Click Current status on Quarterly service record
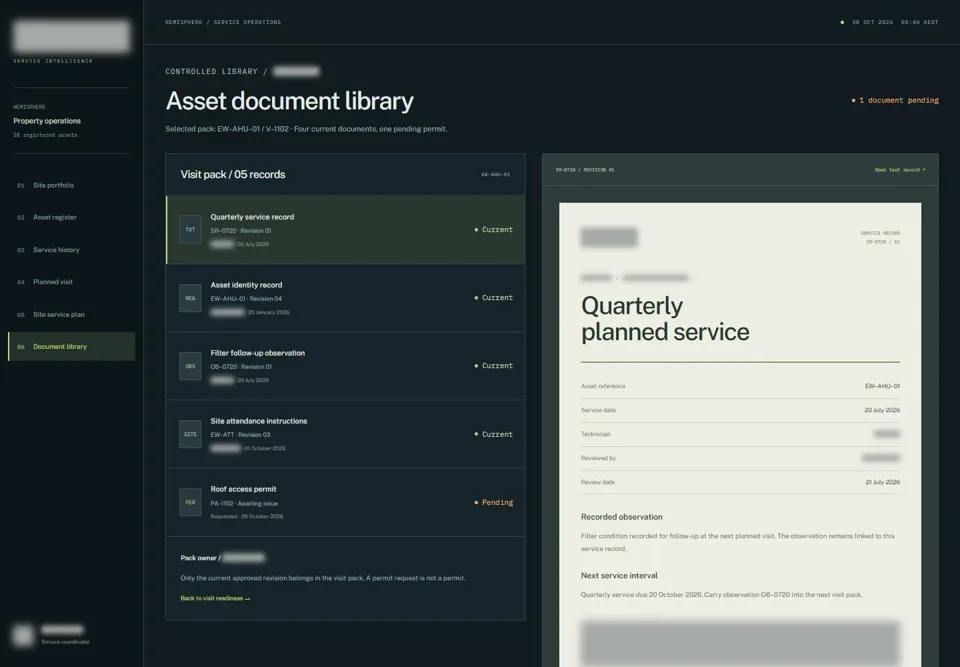Viewport: 960px width, 667px height. click(x=493, y=230)
